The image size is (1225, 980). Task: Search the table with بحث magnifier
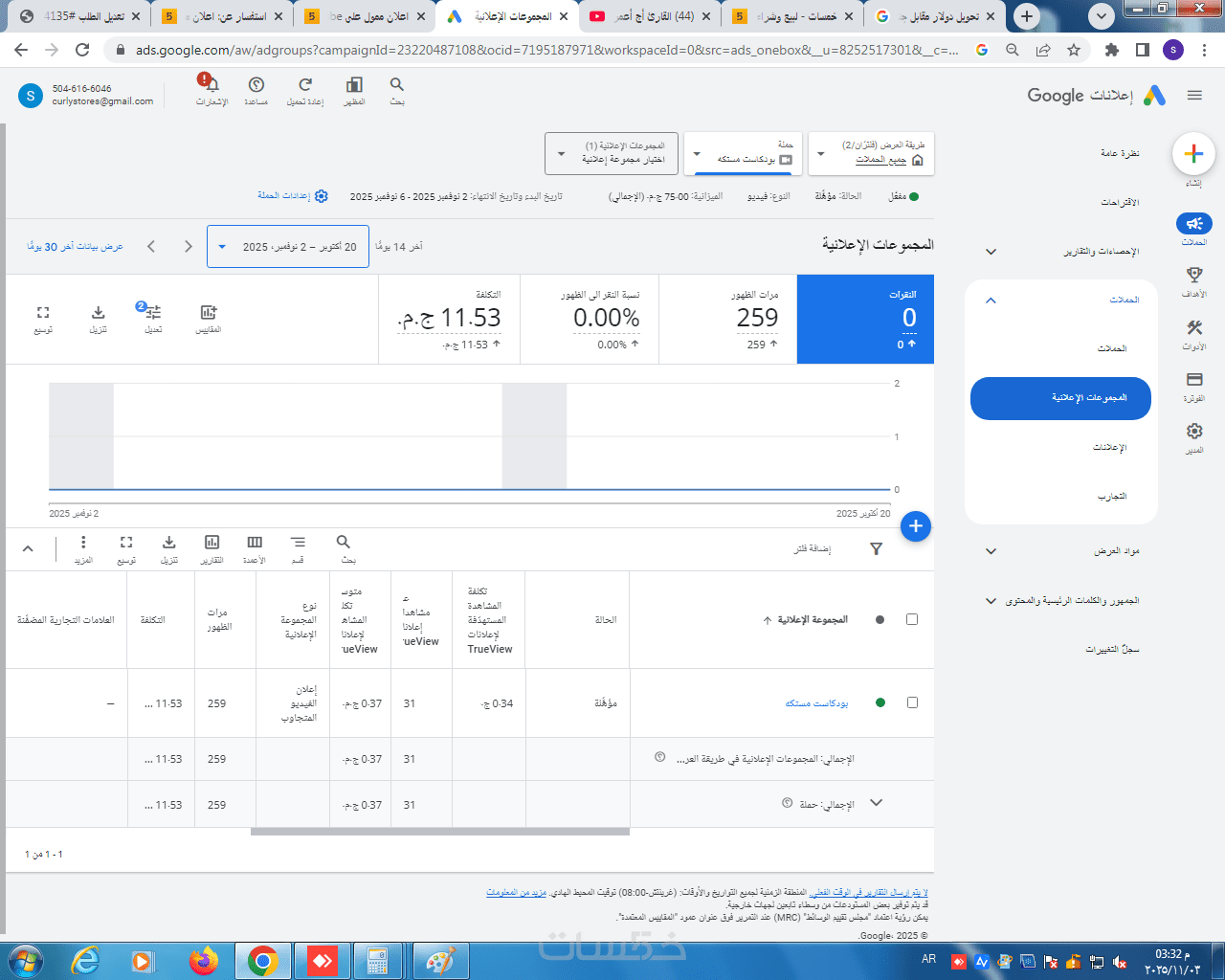tap(344, 542)
